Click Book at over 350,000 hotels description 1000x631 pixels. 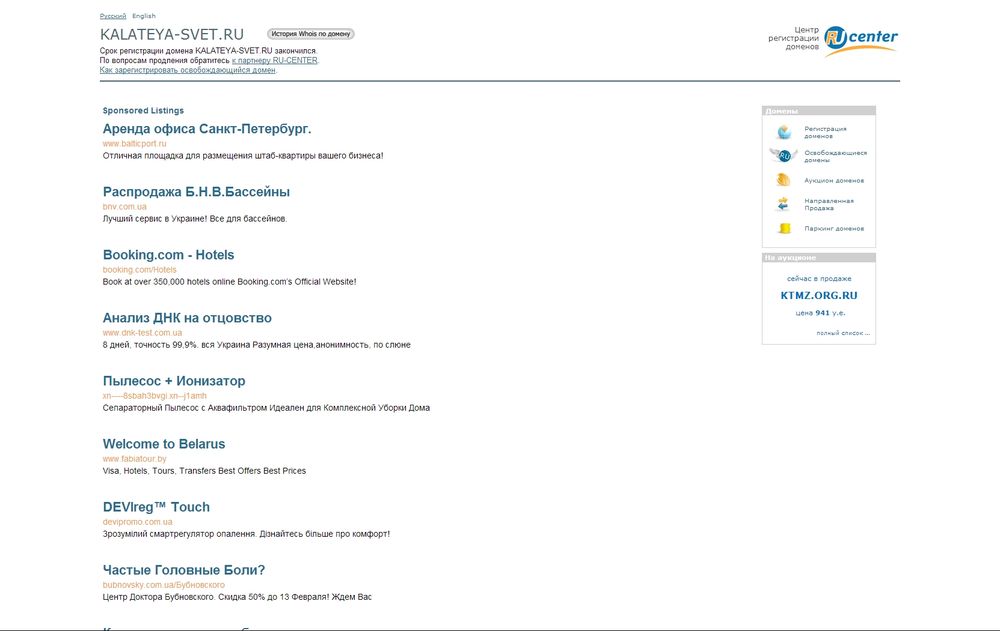click(x=230, y=282)
